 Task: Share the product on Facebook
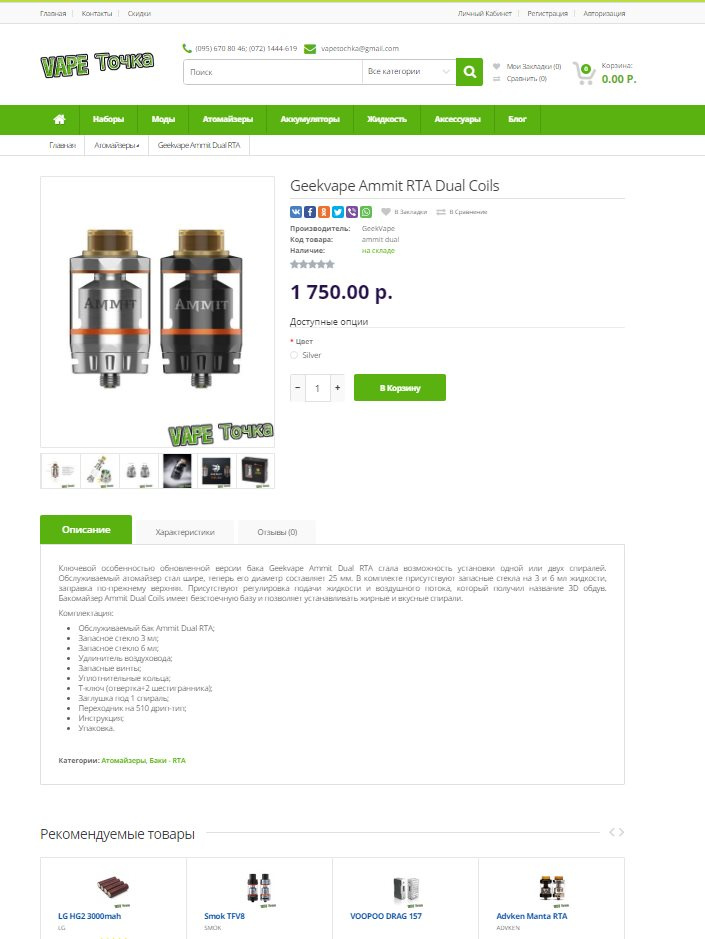[x=310, y=212]
